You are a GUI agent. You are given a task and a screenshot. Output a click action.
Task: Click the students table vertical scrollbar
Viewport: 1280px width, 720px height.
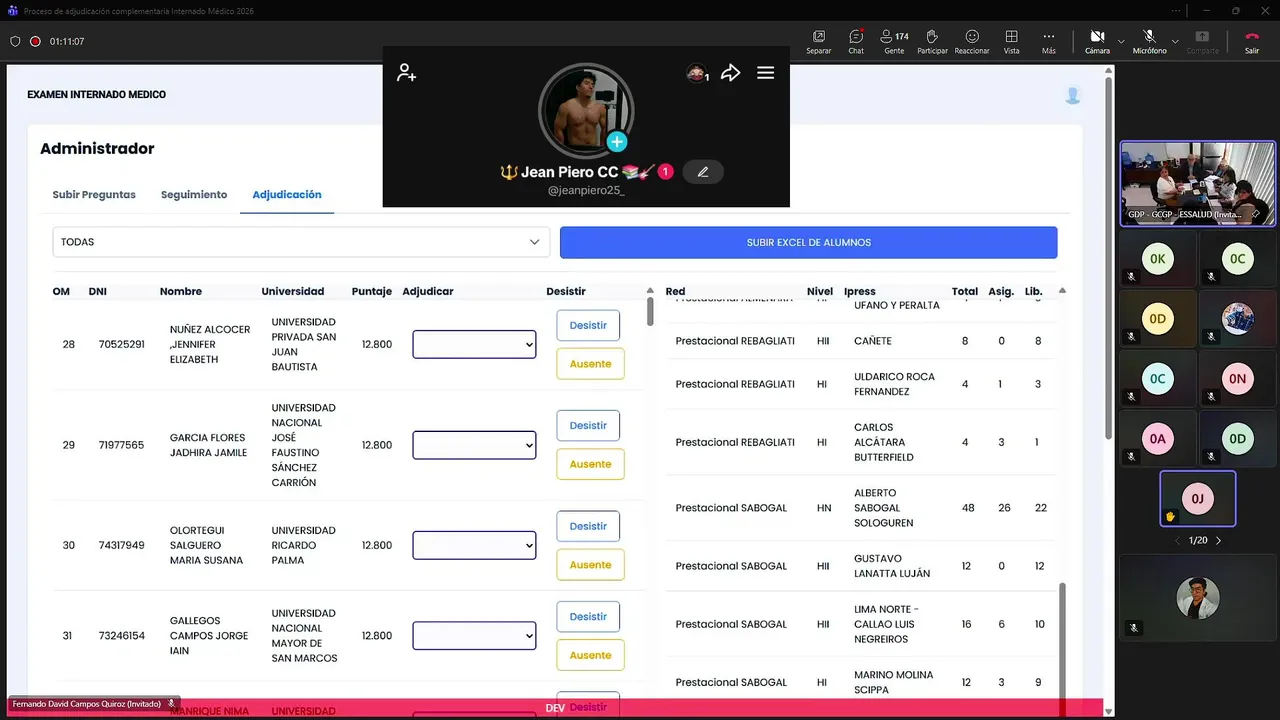click(650, 310)
